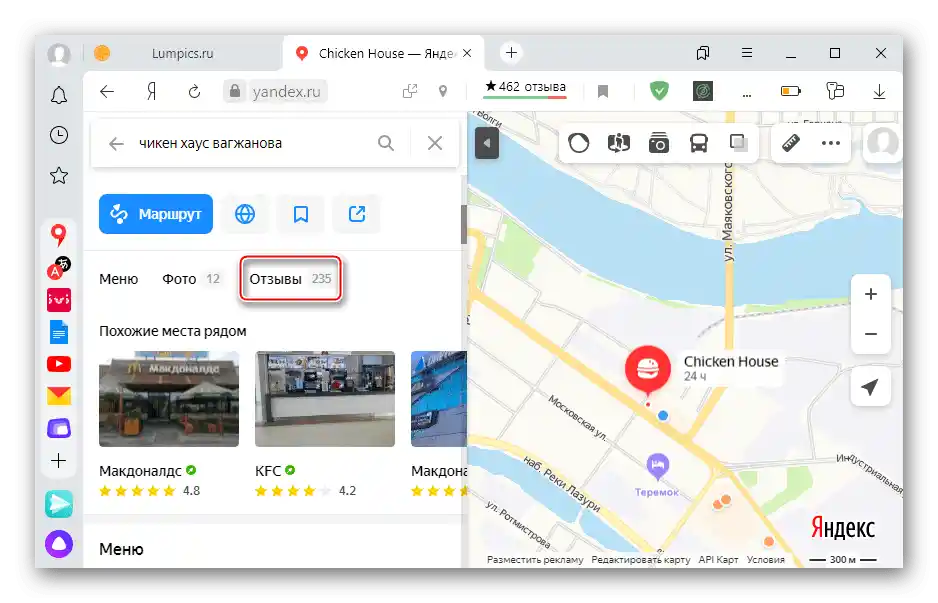The image size is (938, 603).
Task: Launch Alice voice assistant
Action: [59, 544]
